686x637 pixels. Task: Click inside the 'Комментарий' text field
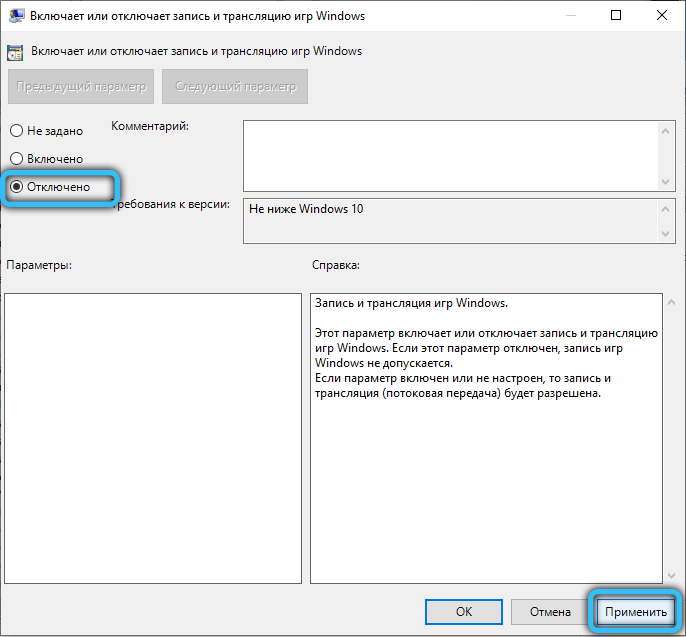(x=451, y=156)
